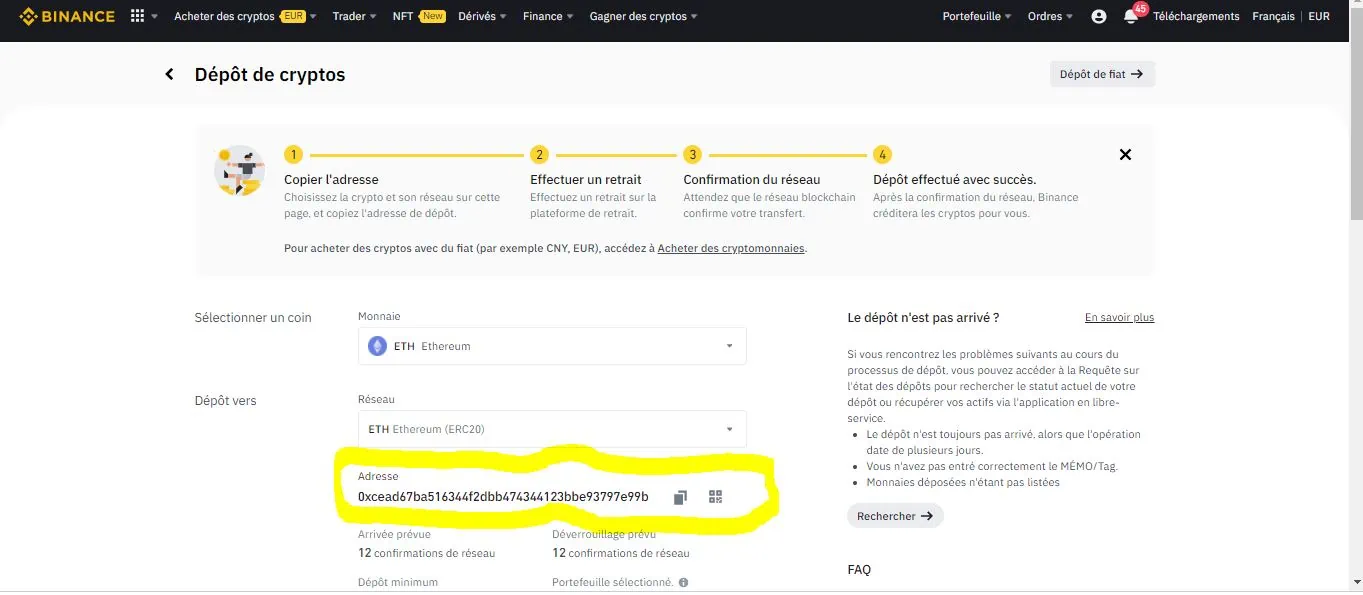1363x595 pixels.
Task: Go back with the left chevron arrow
Action: click(170, 74)
